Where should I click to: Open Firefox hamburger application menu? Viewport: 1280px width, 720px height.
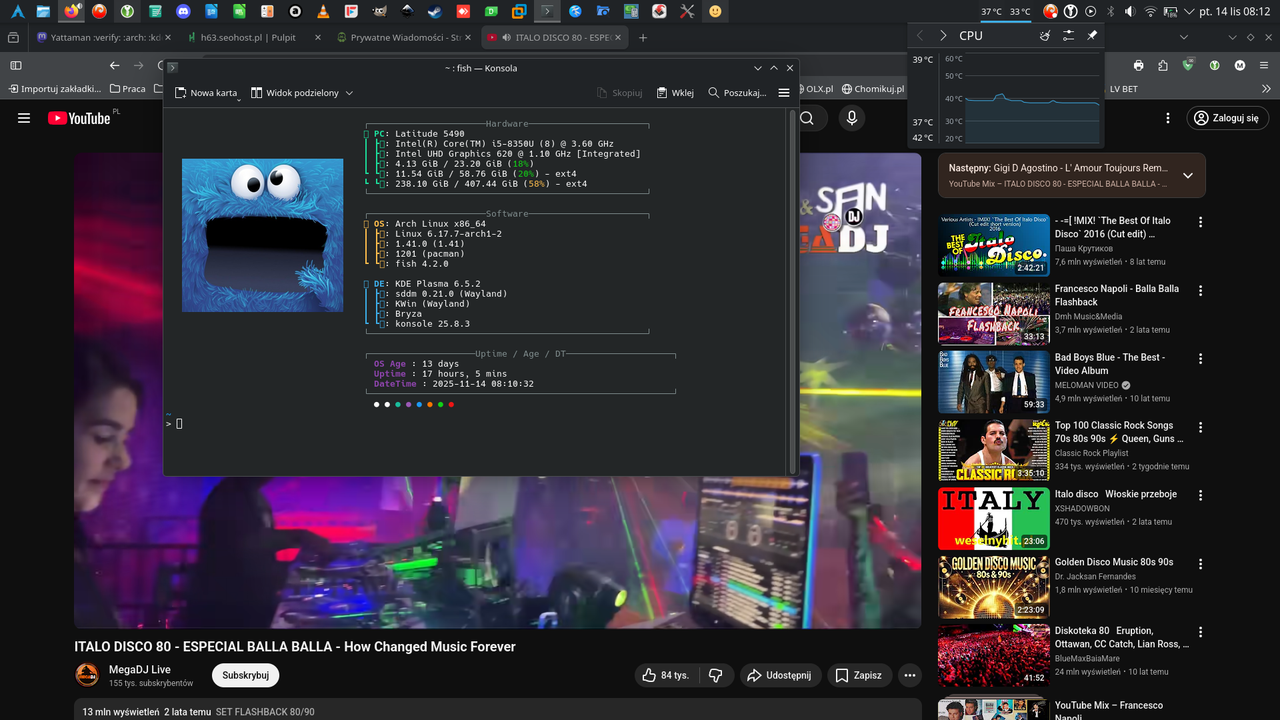pyautogui.click(x=1266, y=65)
